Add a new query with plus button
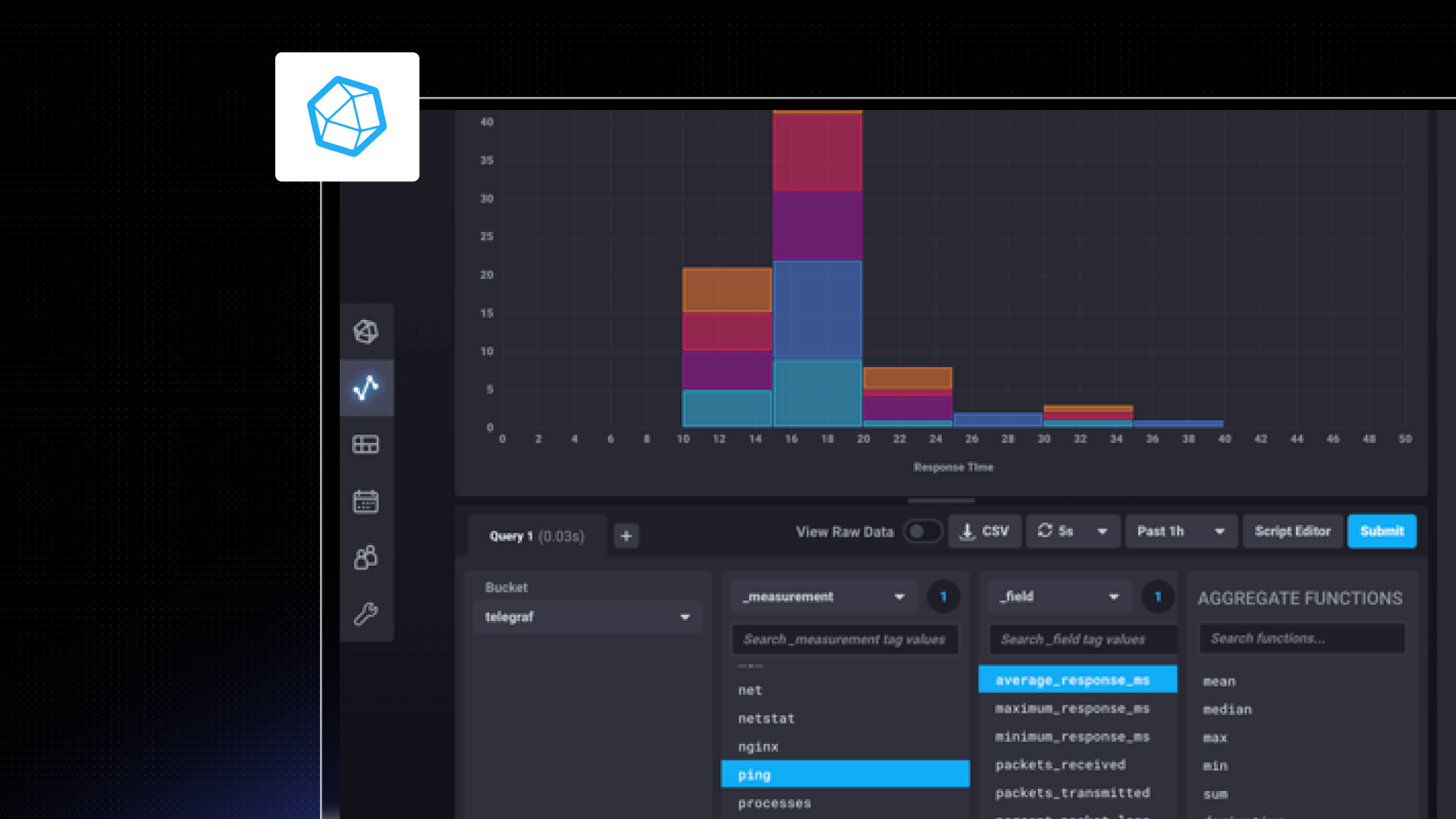 click(626, 536)
